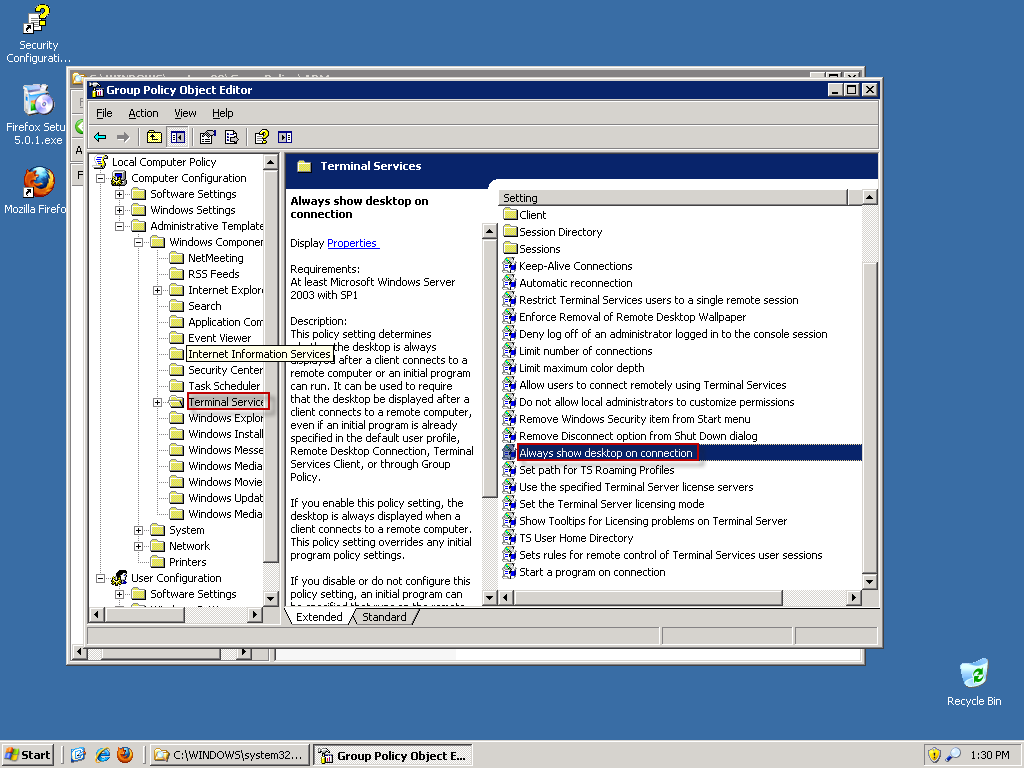The height and width of the screenshot is (768, 1024).
Task: Select Start a program on connection policy
Action: click(x=592, y=571)
